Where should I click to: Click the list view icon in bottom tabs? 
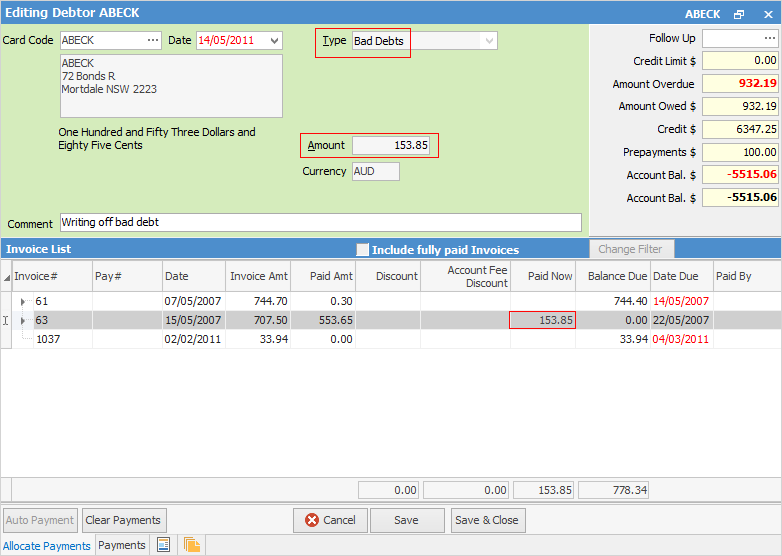[163, 545]
